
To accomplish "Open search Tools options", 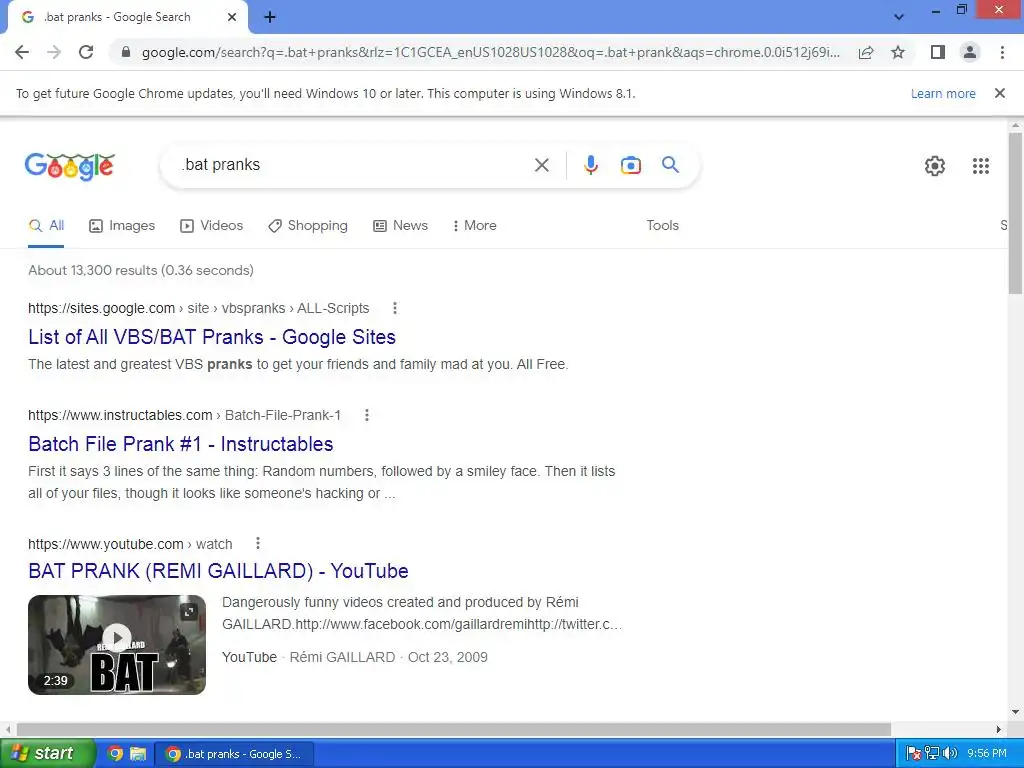I will (x=662, y=225).
